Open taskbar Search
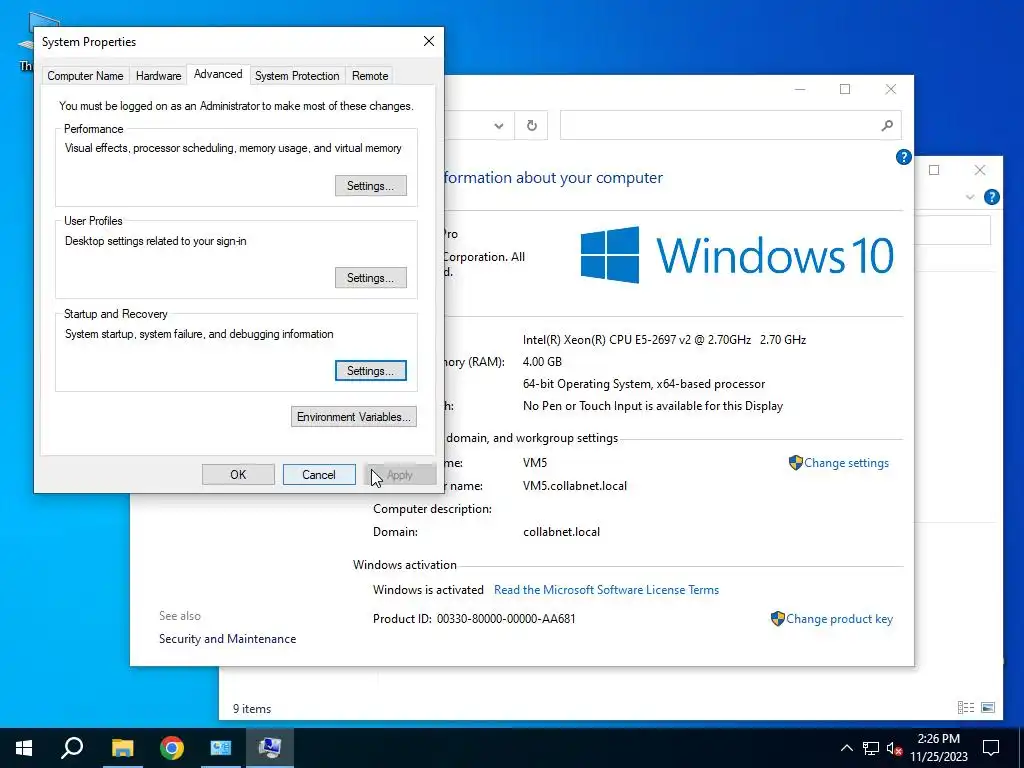This screenshot has width=1024, height=768. pyautogui.click(x=72, y=748)
